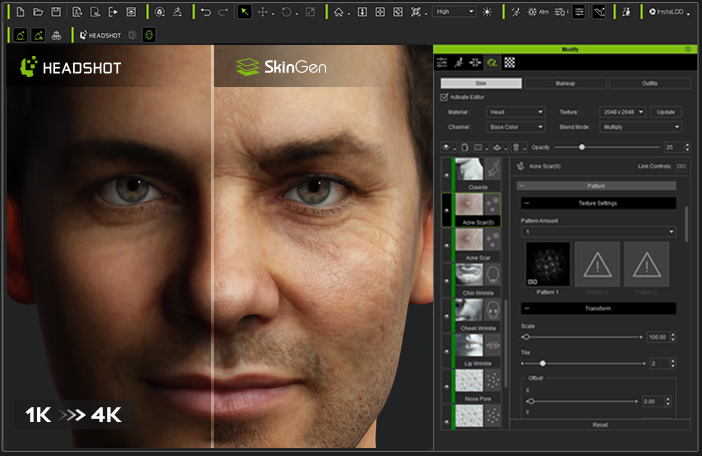Select the arrow selection tool
702x456 pixels.
(x=245, y=12)
